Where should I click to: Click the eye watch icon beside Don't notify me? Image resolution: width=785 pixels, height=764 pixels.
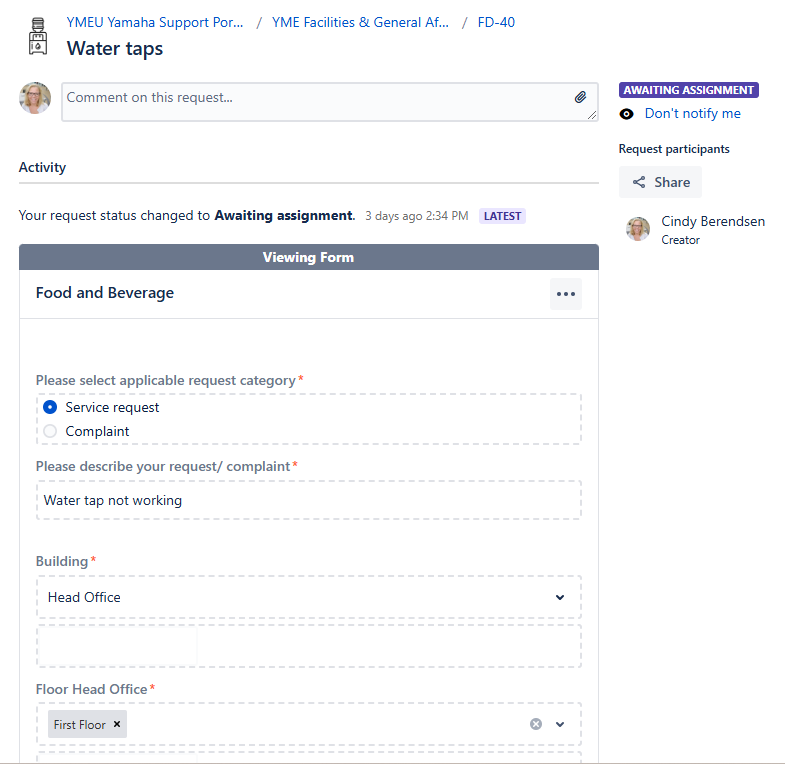tap(626, 114)
